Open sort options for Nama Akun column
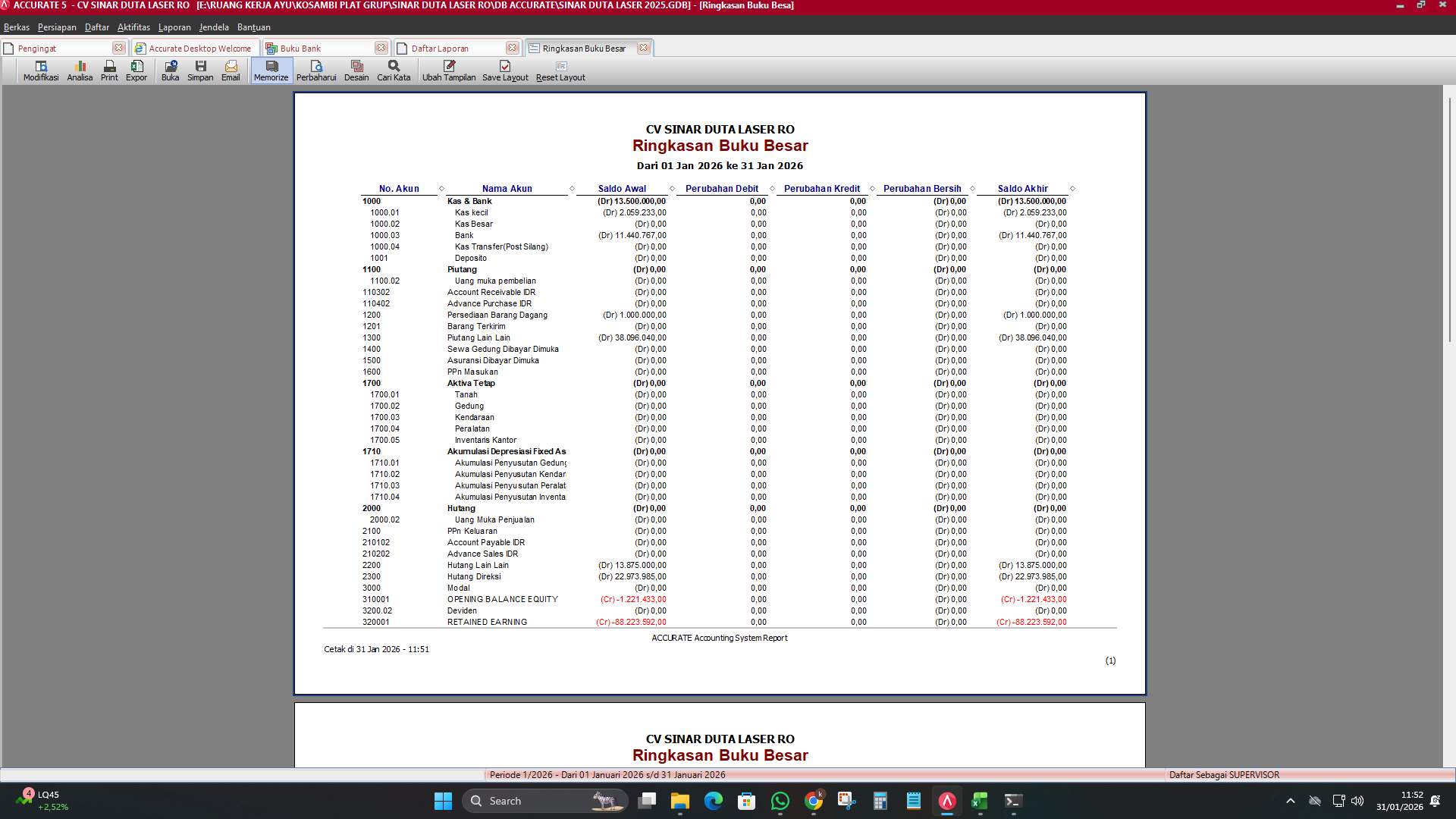This screenshot has height=819, width=1456. (571, 188)
